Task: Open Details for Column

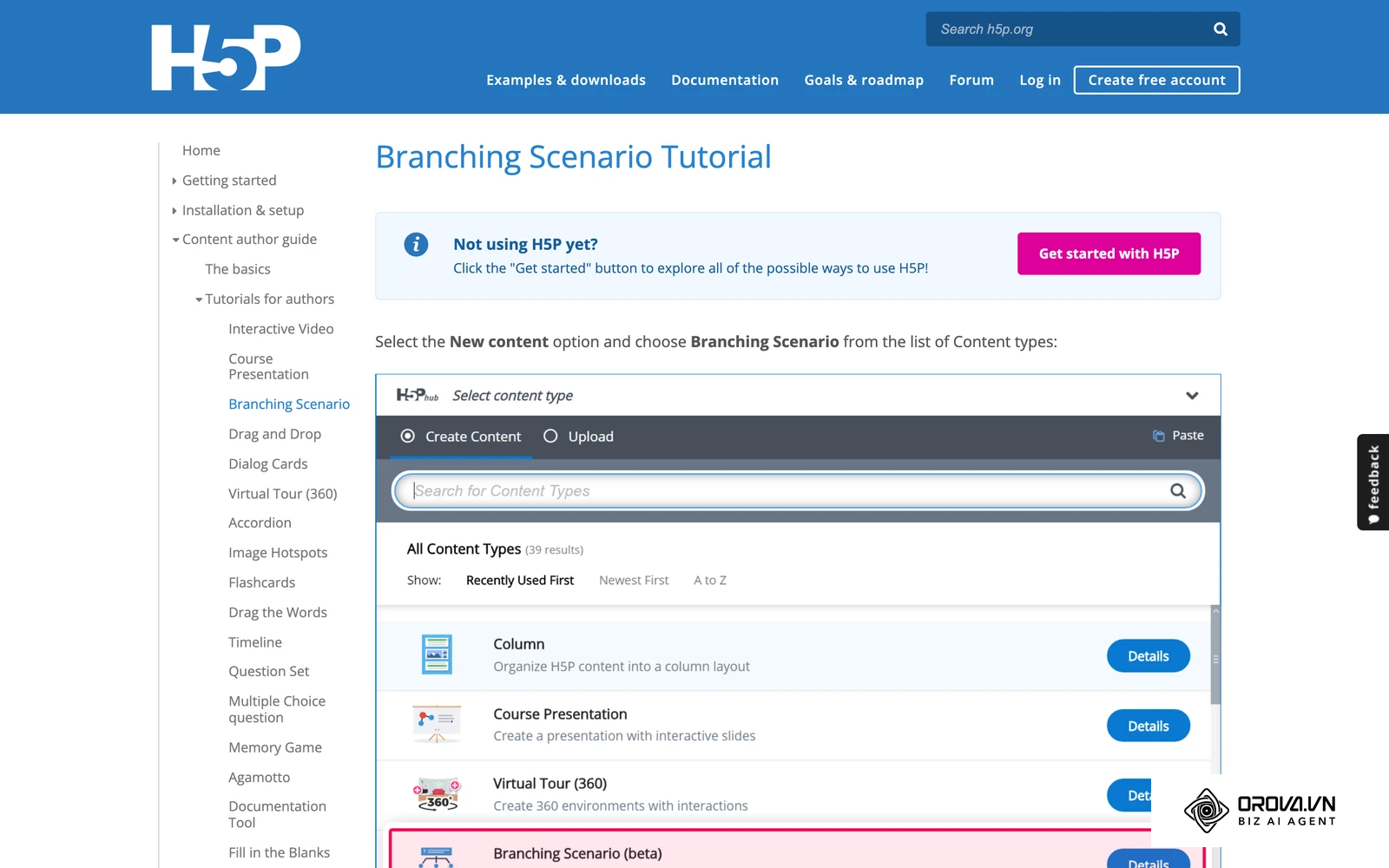Action: (x=1148, y=656)
